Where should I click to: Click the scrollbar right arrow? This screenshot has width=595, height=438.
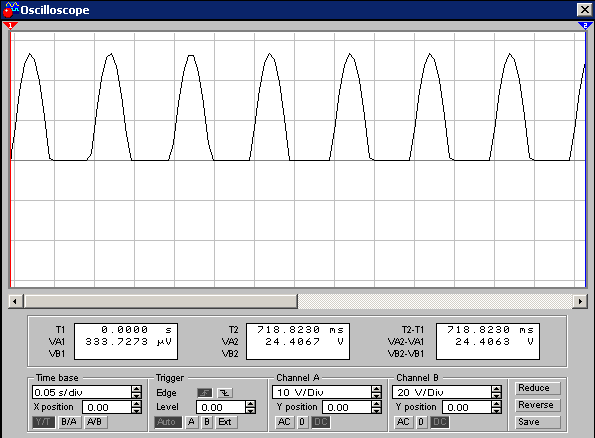point(580,301)
